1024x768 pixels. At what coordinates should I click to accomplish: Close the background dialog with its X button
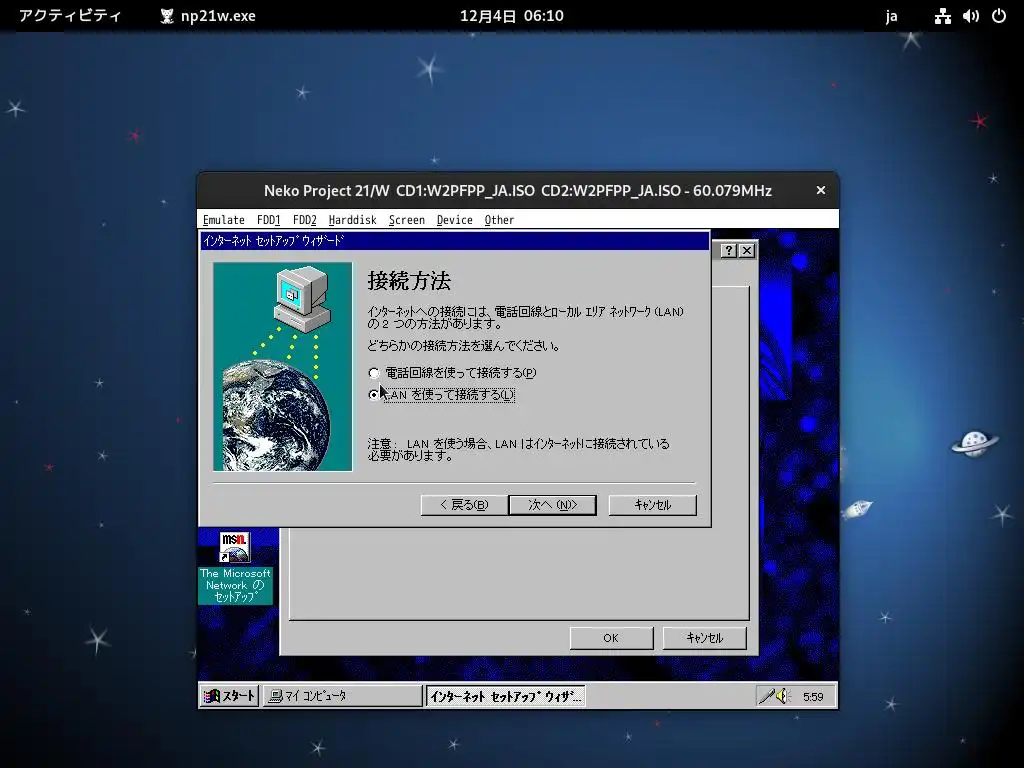pos(746,250)
